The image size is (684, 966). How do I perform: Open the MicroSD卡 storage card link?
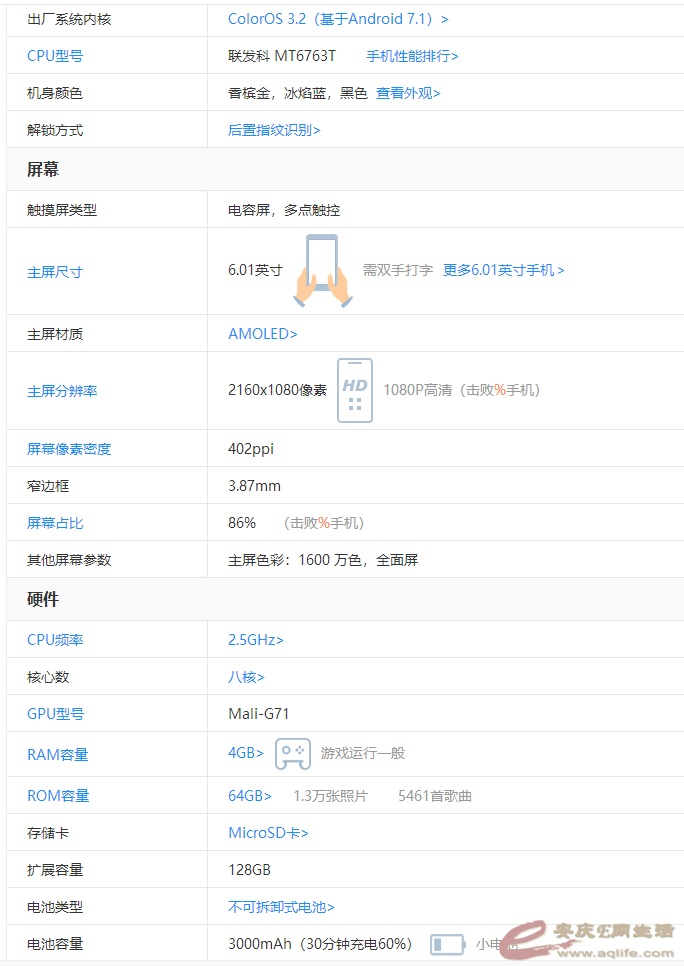pyautogui.click(x=268, y=833)
